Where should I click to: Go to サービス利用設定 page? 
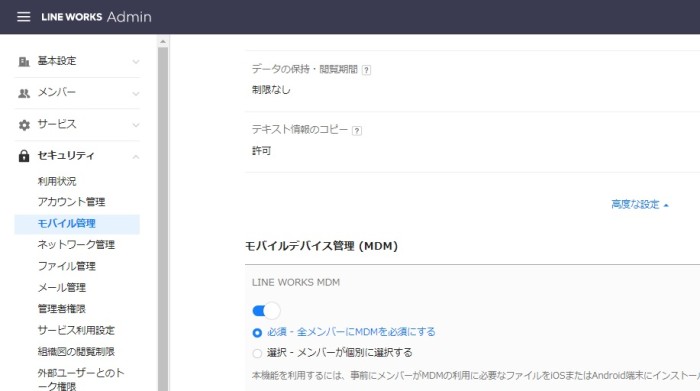point(76,330)
